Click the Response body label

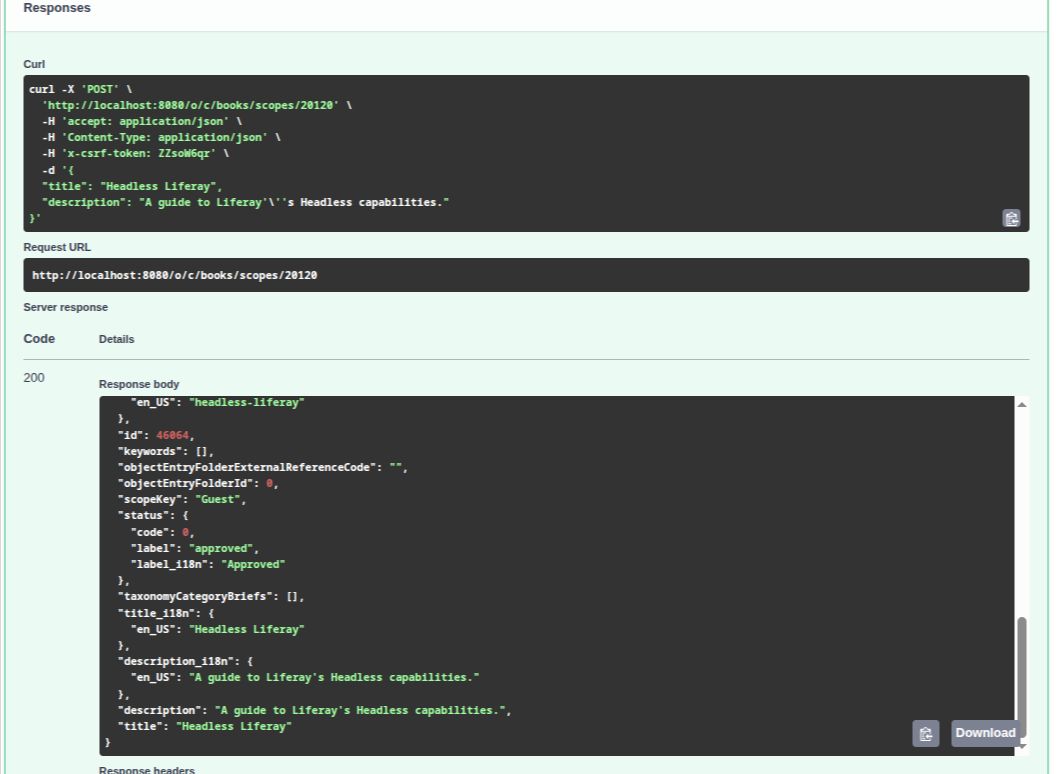coord(139,384)
